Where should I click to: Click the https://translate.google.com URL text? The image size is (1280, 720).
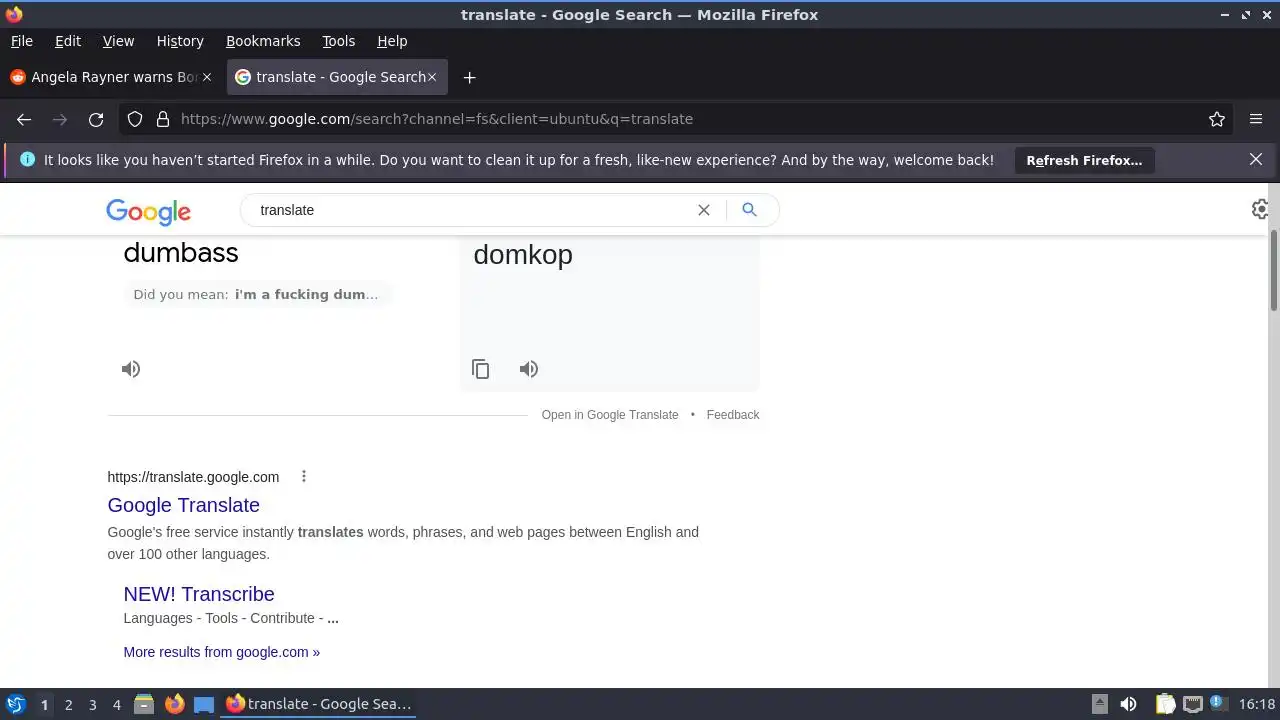[x=193, y=477]
